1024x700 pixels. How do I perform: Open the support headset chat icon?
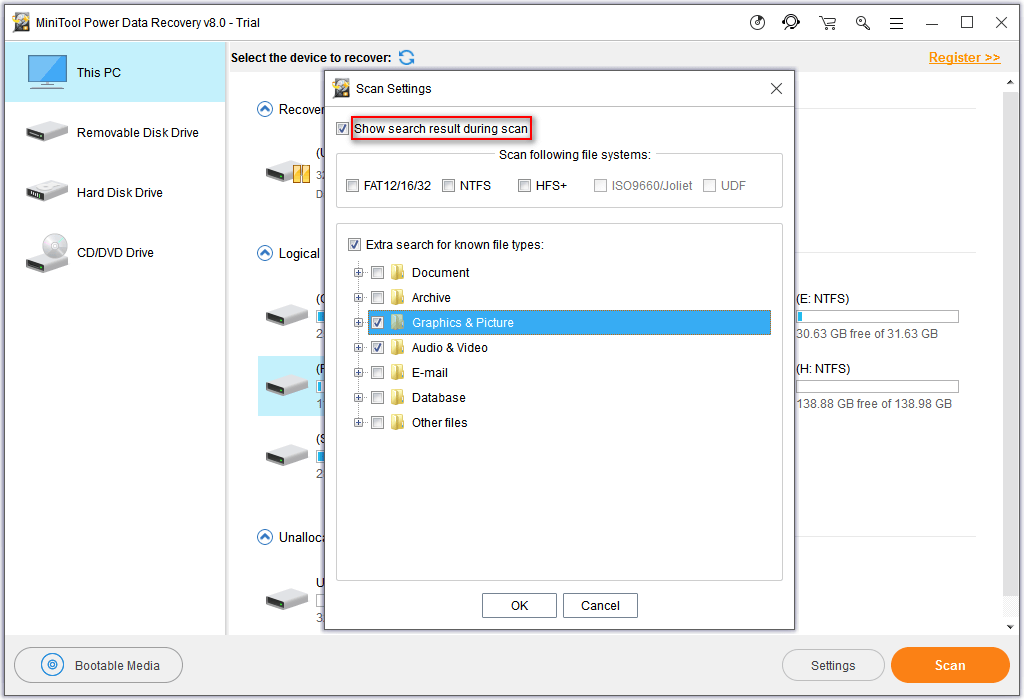[791, 23]
